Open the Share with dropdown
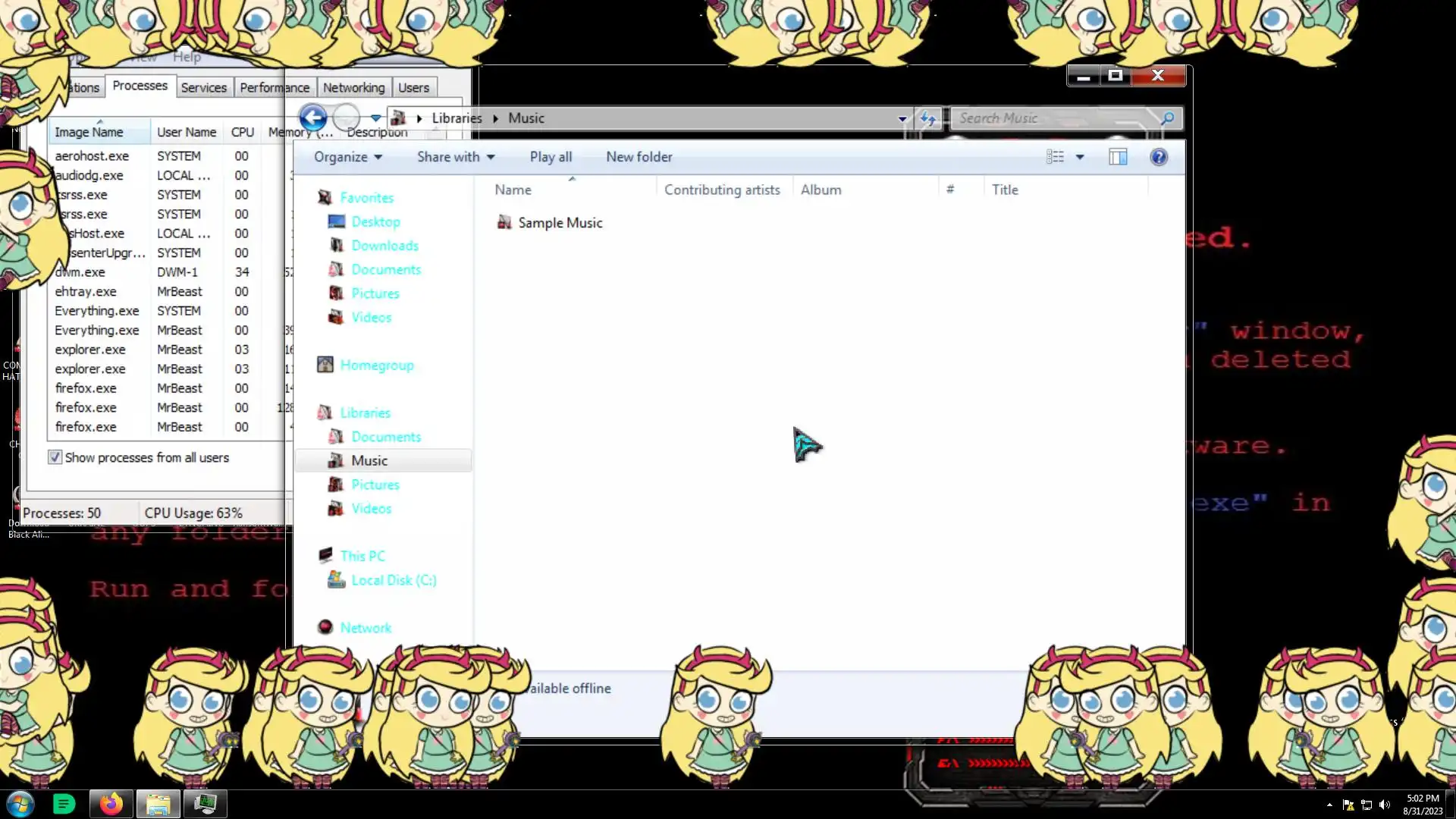 (x=455, y=157)
